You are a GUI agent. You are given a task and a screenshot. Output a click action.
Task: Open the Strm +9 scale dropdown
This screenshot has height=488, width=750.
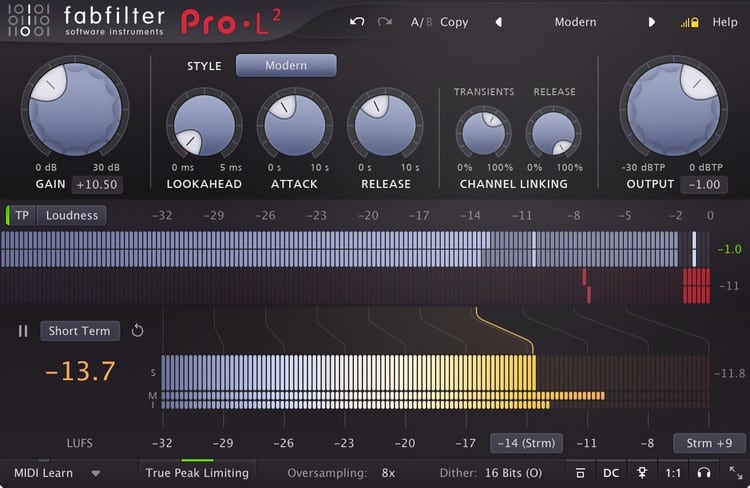coord(709,443)
